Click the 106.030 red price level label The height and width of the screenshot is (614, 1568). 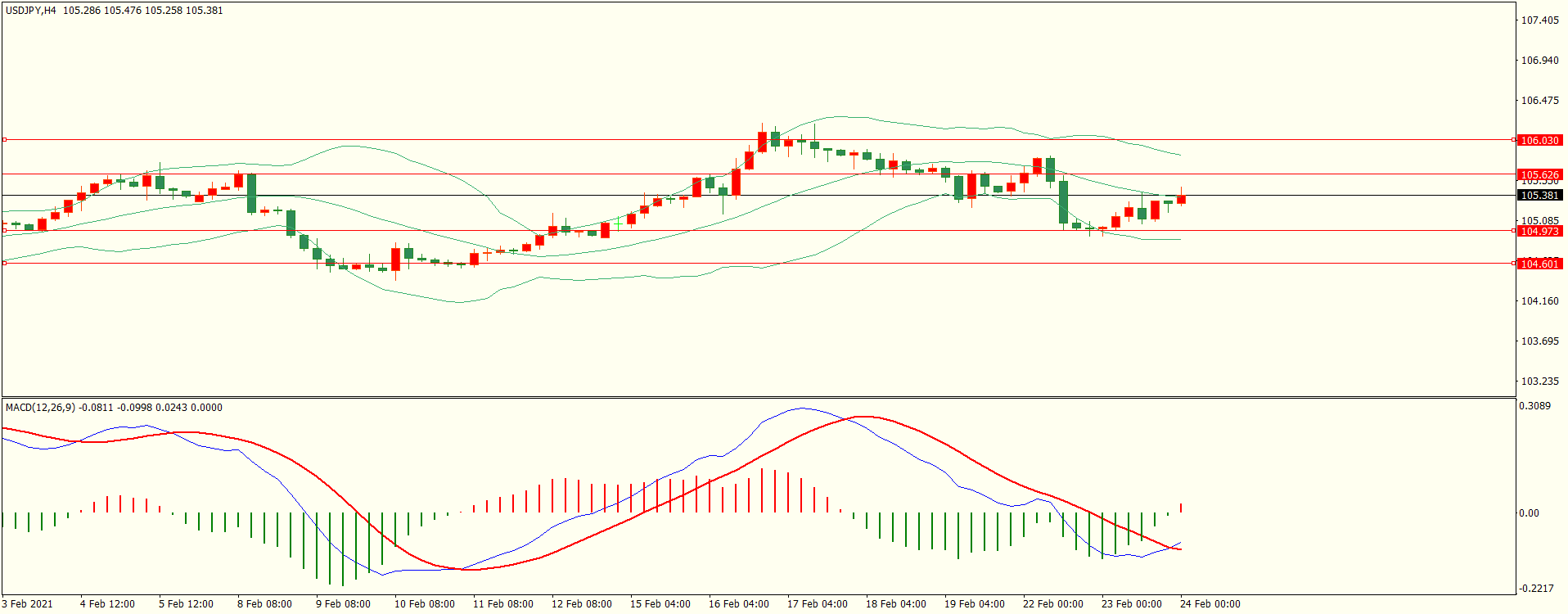(1539, 140)
